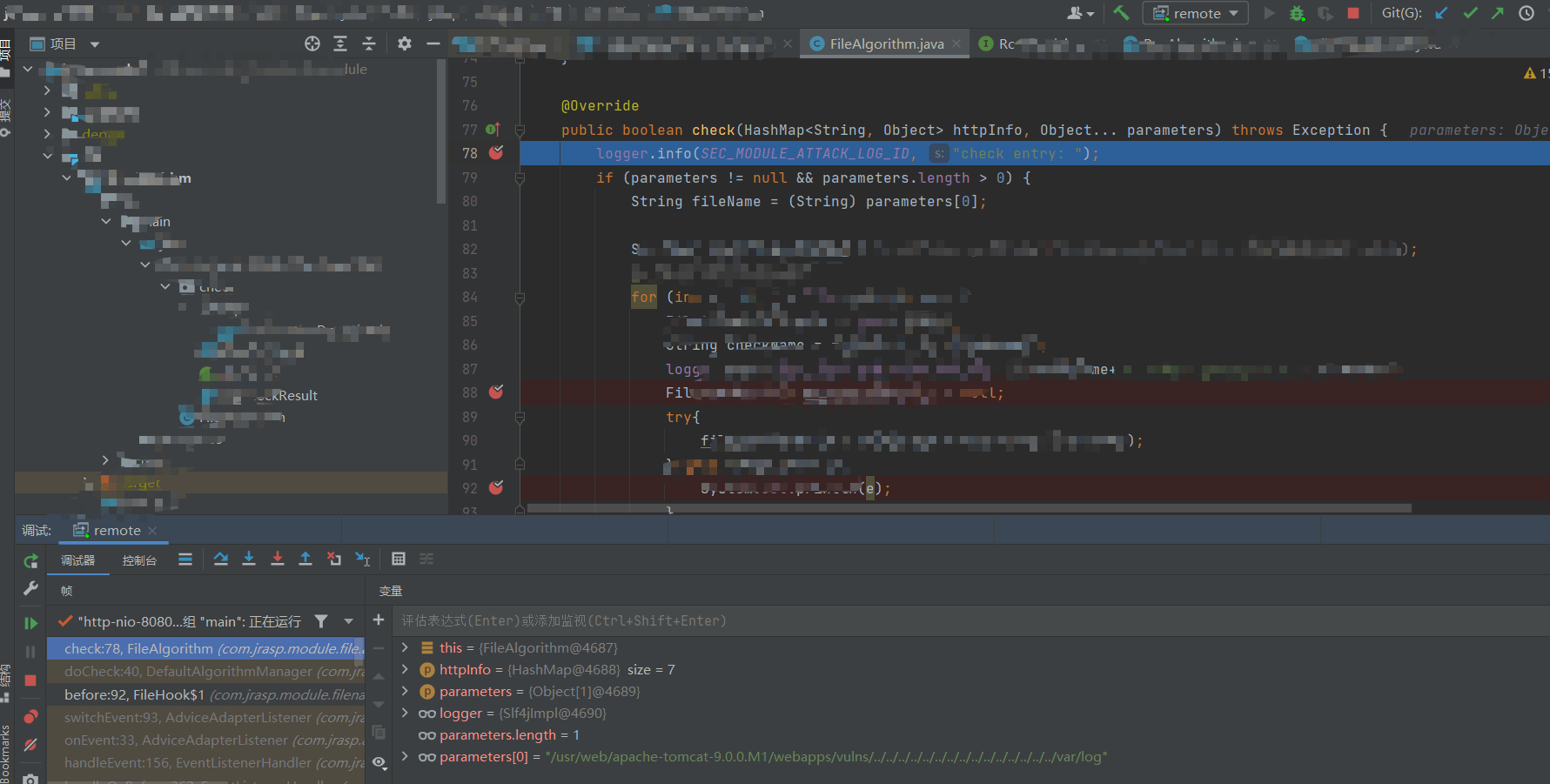Toggle the watches view eye icon
Image resolution: width=1550 pixels, height=784 pixels.
(x=379, y=762)
